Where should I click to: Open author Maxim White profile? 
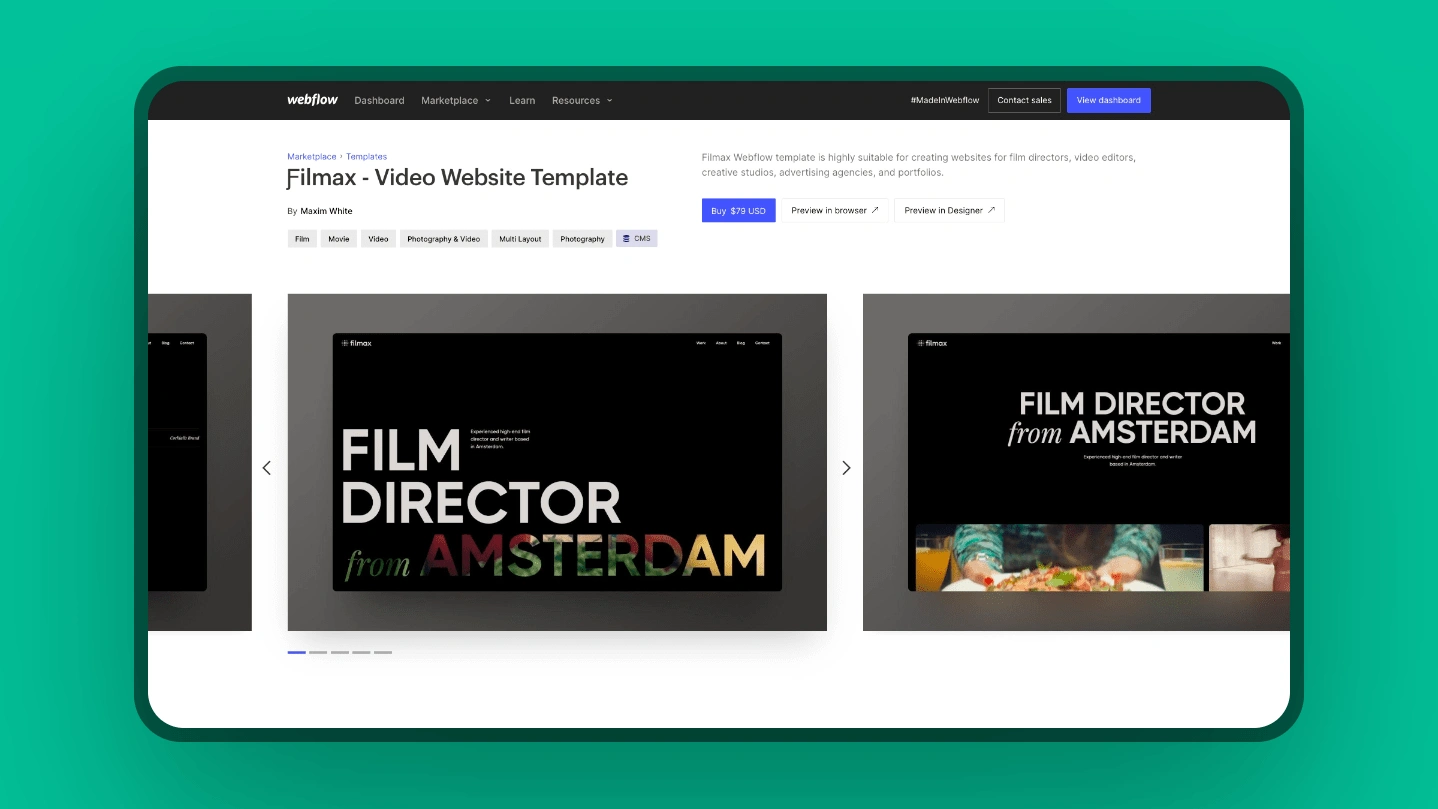pos(326,211)
